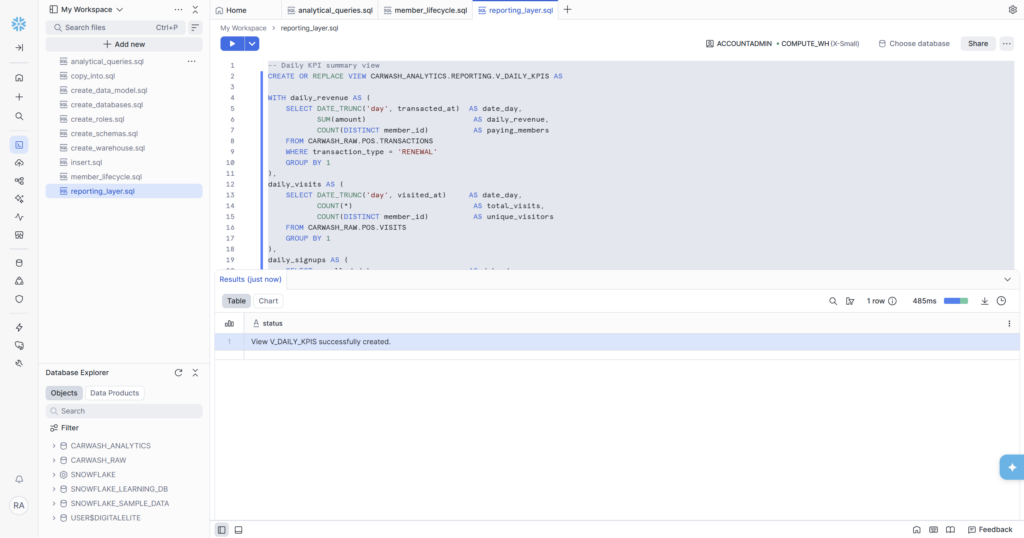Viewport: 1024px width, 538px height.
Task: Click the Run query play button
Action: [231, 44]
